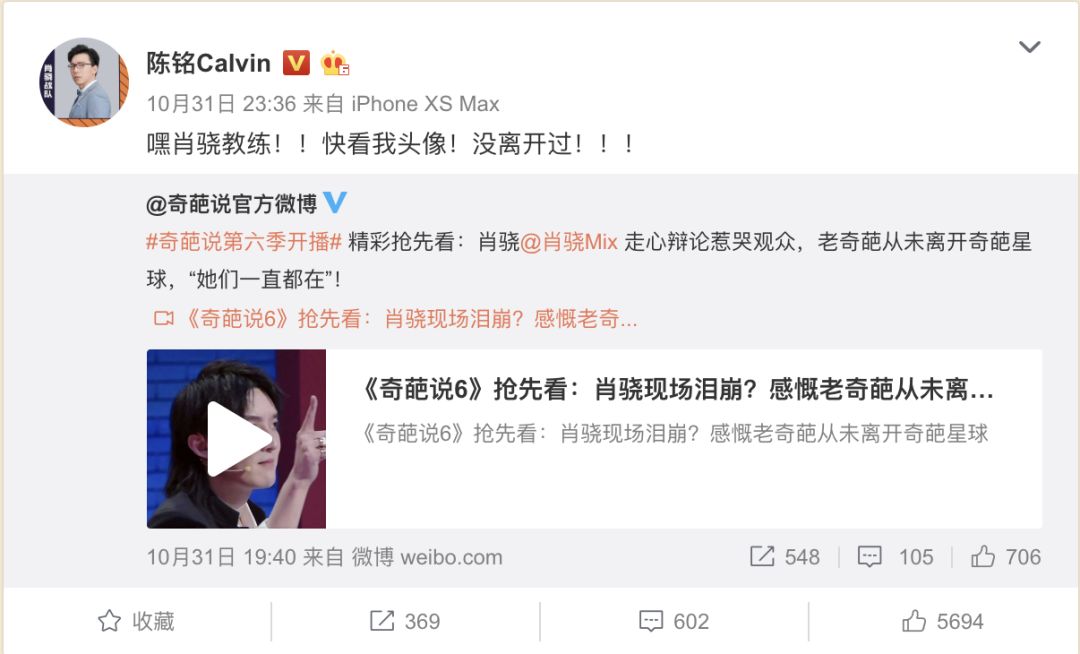
Task: Like this post with 5694 likes
Action: (942, 621)
